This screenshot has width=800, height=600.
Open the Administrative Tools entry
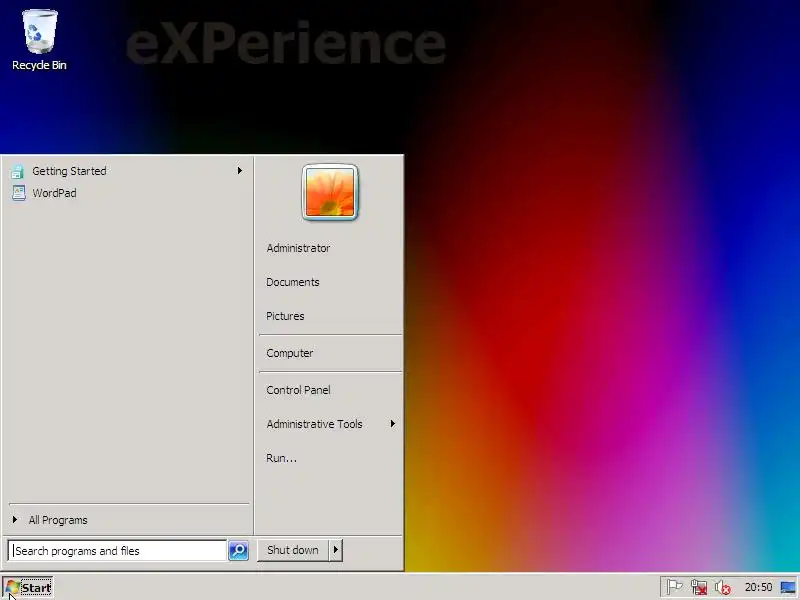(x=314, y=424)
